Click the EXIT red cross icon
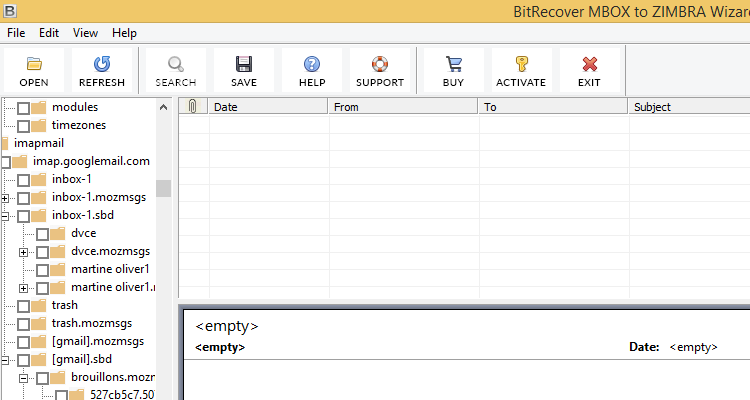 589,64
